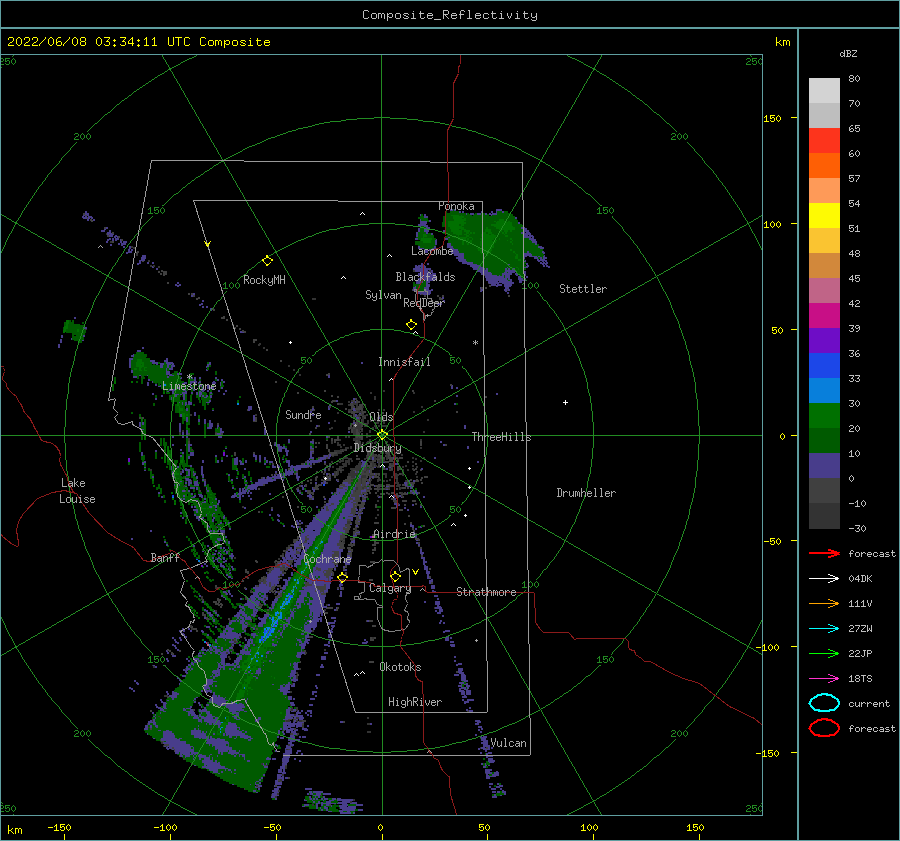Click the Calgary city label
900x841 pixels.
pyautogui.click(x=390, y=588)
